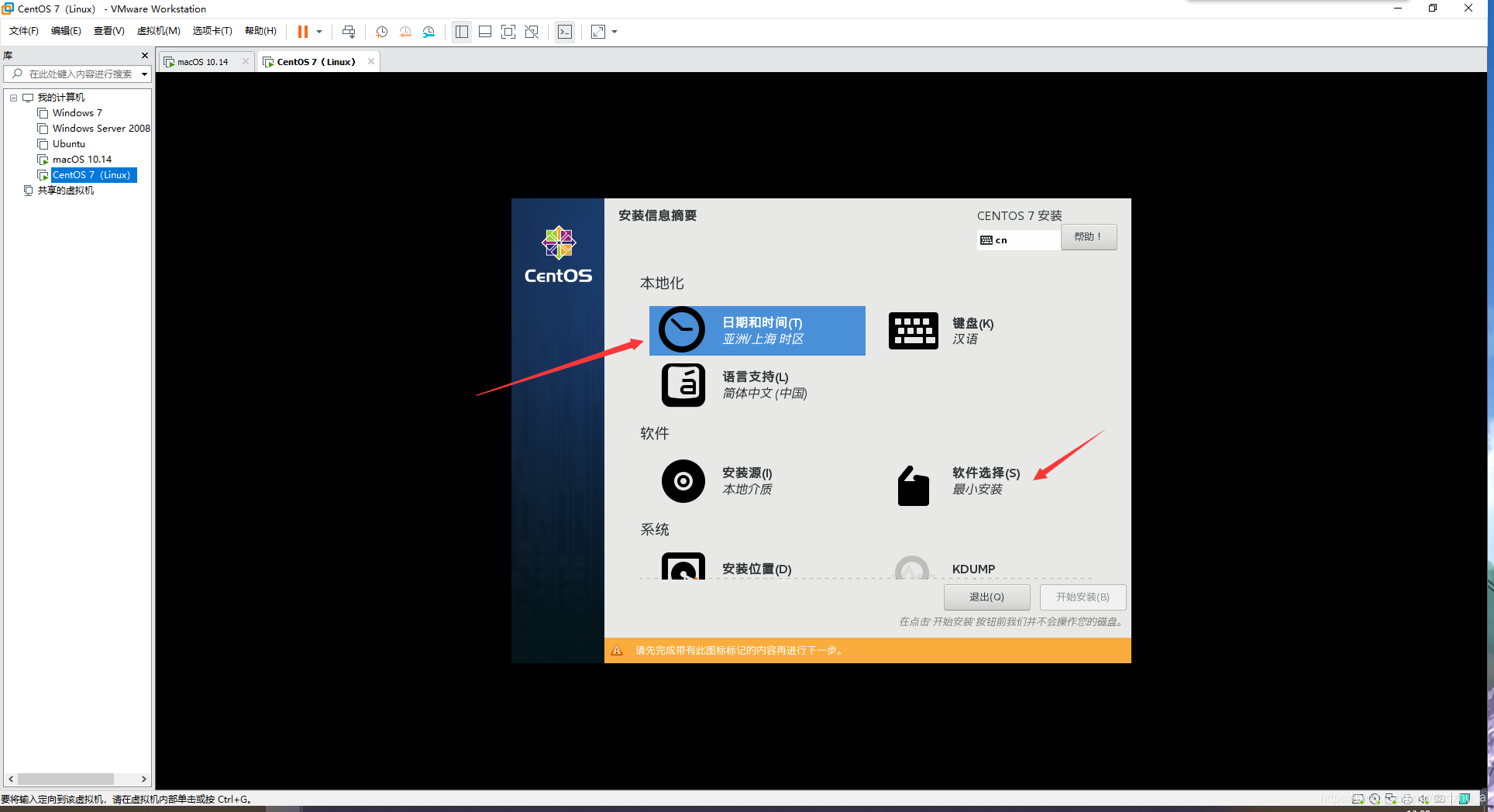Viewport: 1494px width, 812px height.
Task: Click the 开始安装(B) begin installation button
Action: pyautogui.click(x=1083, y=597)
